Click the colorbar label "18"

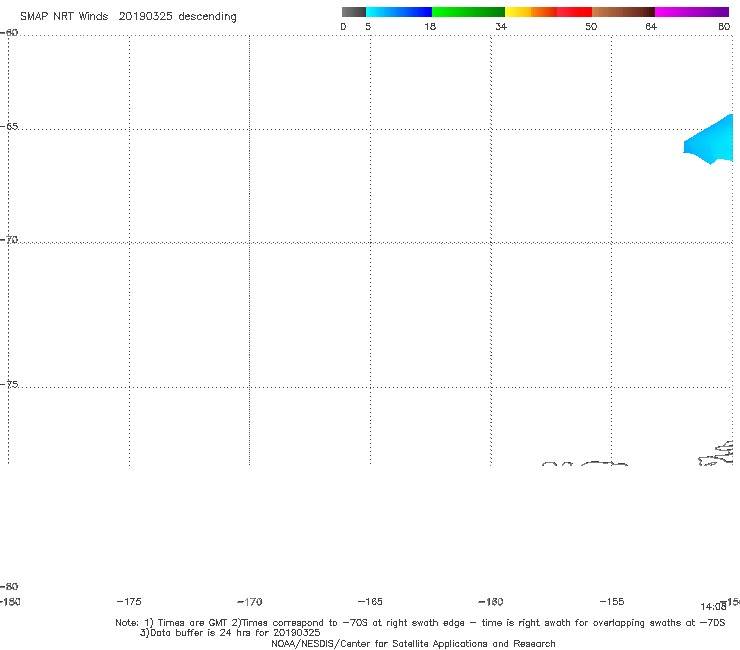[x=430, y=26]
